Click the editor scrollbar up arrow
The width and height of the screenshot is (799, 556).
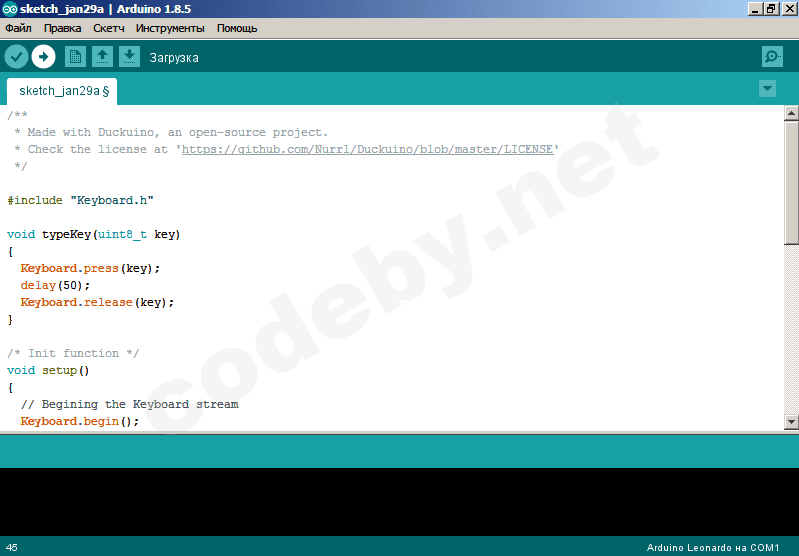[x=791, y=113]
